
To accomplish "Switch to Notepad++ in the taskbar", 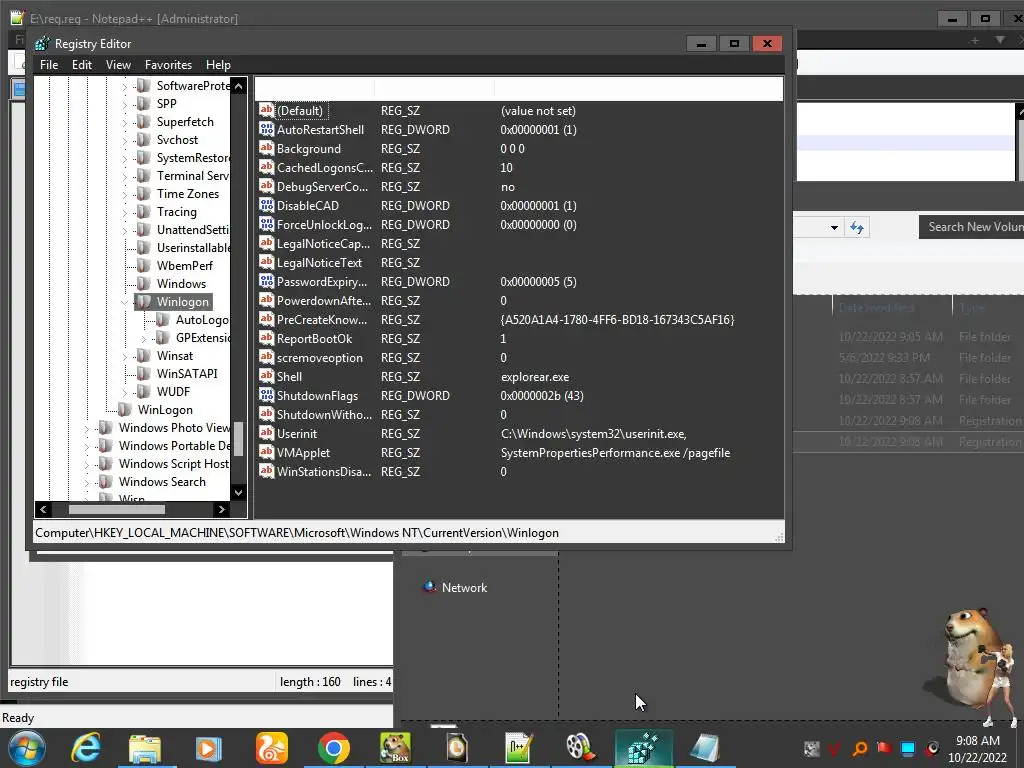I will [519, 748].
